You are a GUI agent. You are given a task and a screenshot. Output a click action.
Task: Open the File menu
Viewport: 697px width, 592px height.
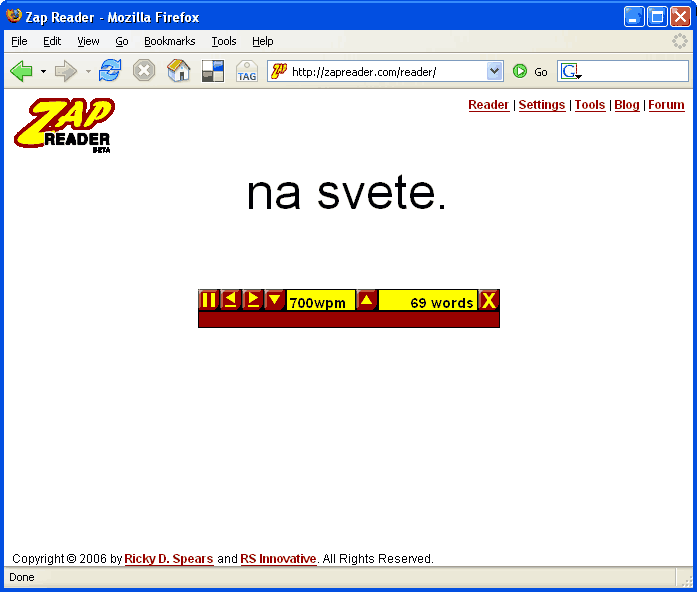click(19, 41)
